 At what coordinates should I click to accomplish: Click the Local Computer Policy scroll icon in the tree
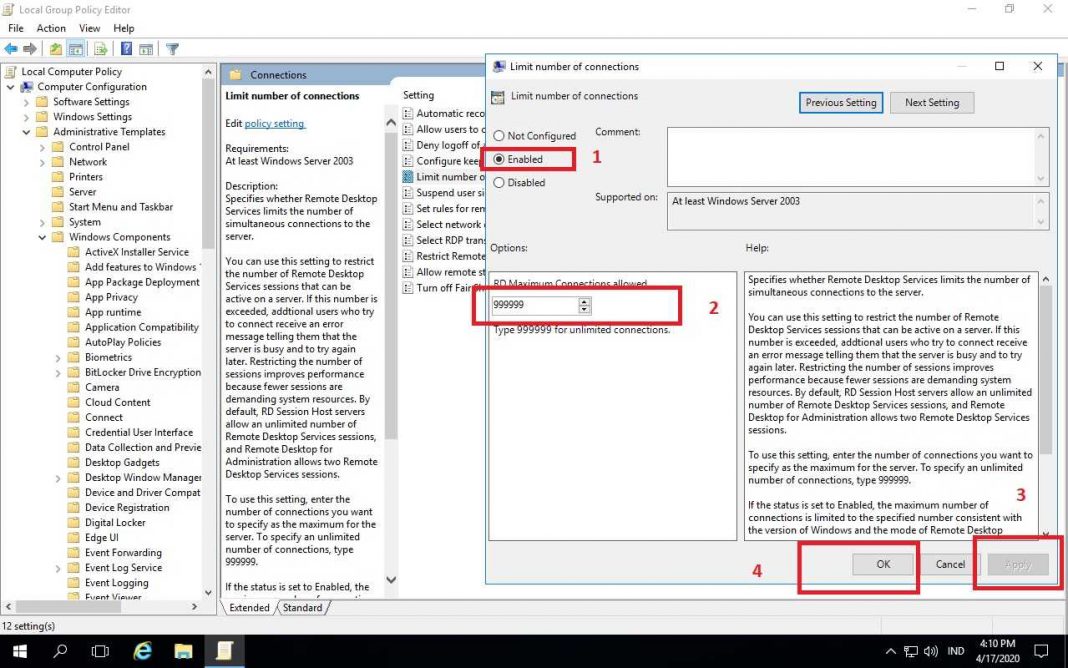click(10, 71)
